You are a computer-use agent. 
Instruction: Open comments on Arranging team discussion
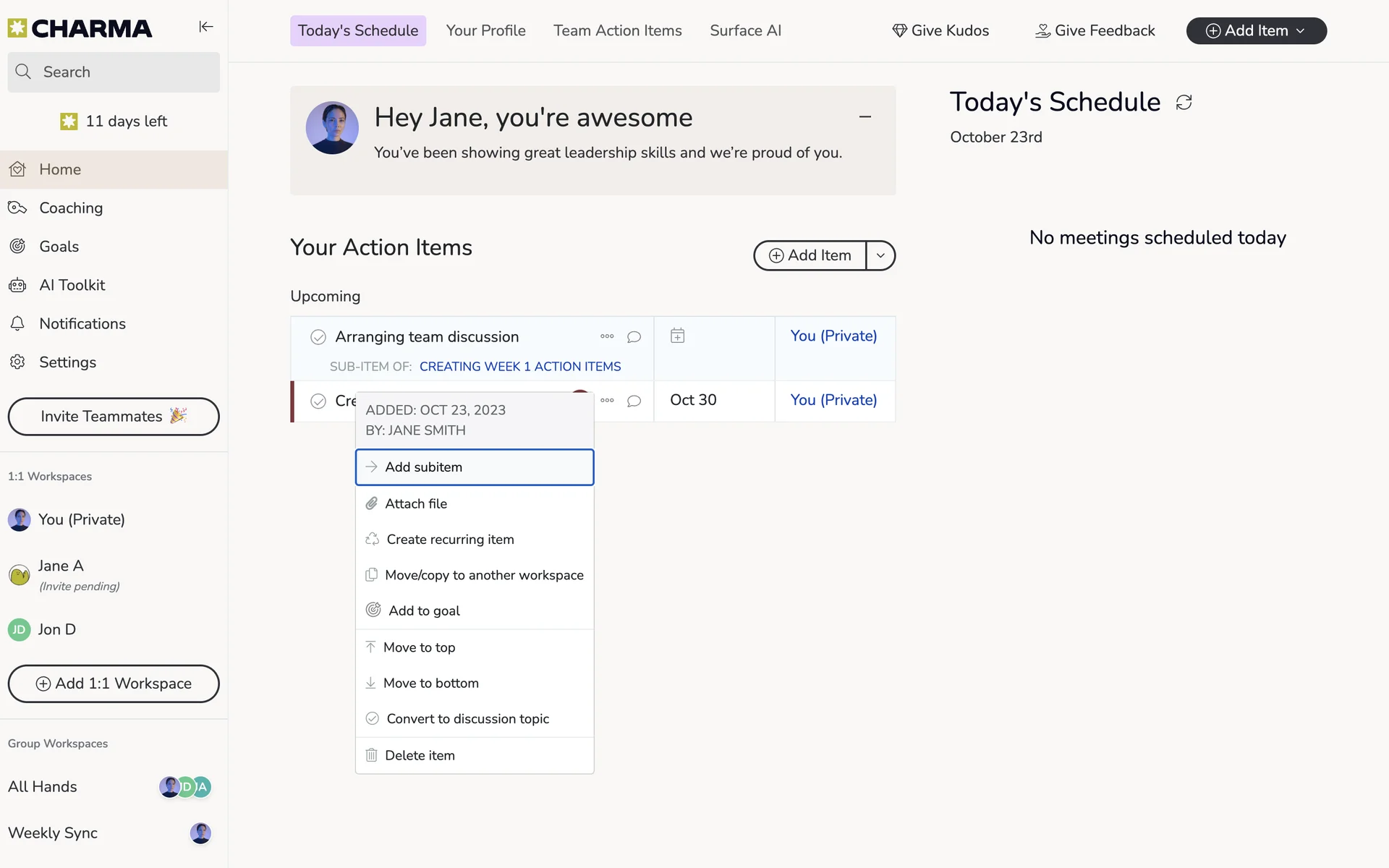click(x=634, y=337)
